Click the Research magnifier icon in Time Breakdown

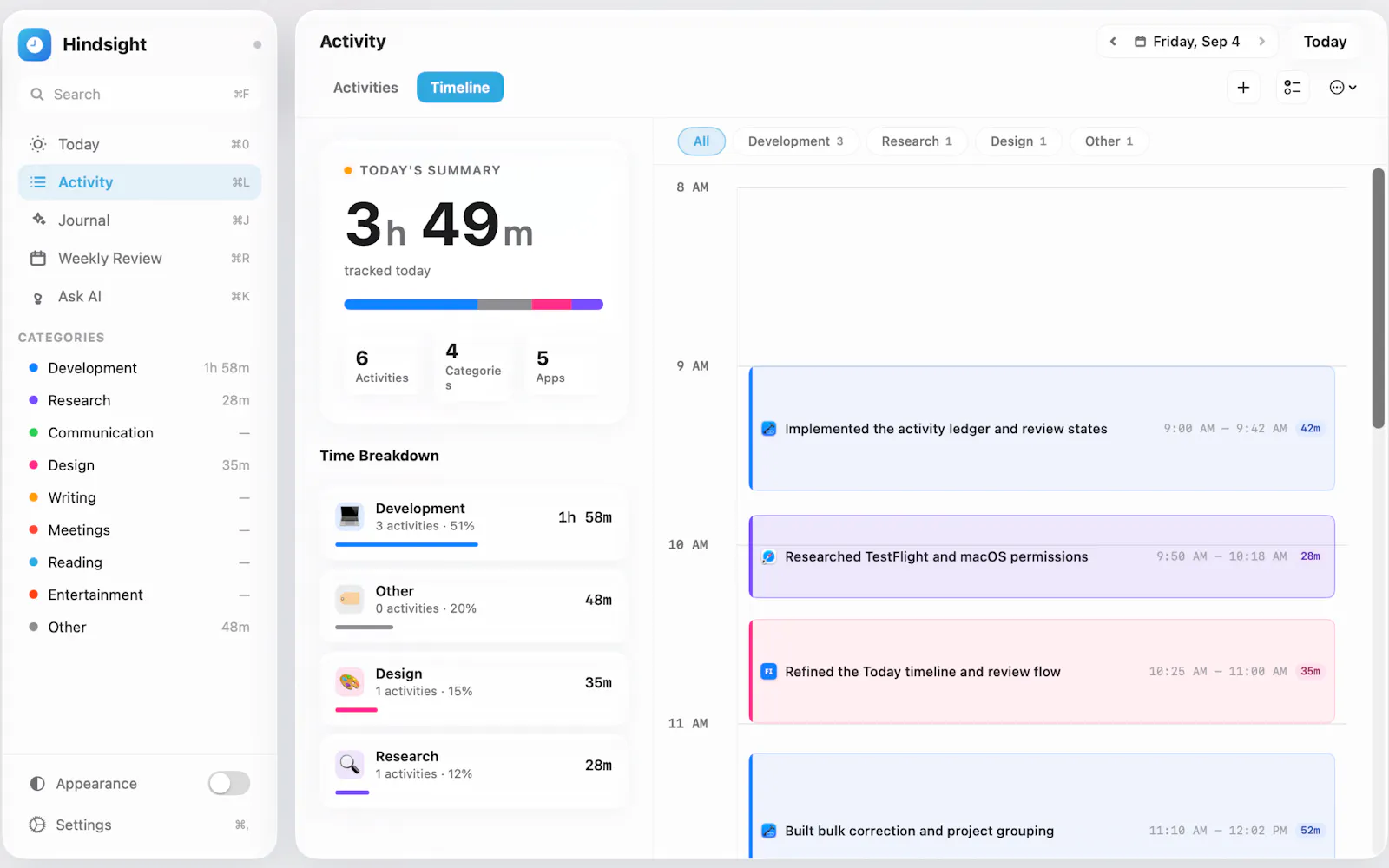350,765
